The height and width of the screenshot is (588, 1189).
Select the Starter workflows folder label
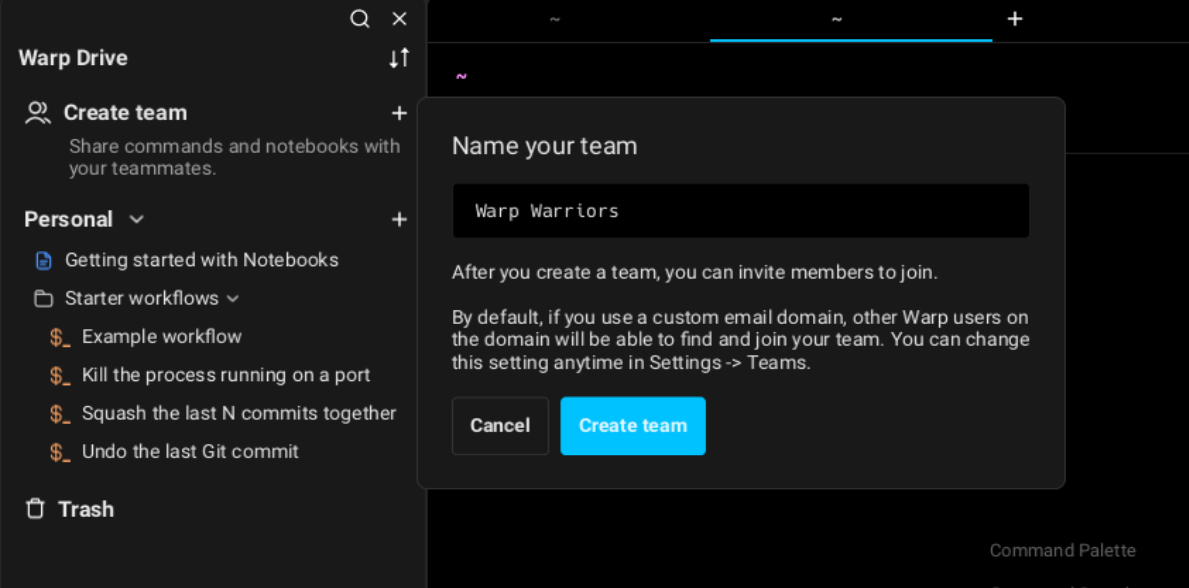tap(142, 299)
